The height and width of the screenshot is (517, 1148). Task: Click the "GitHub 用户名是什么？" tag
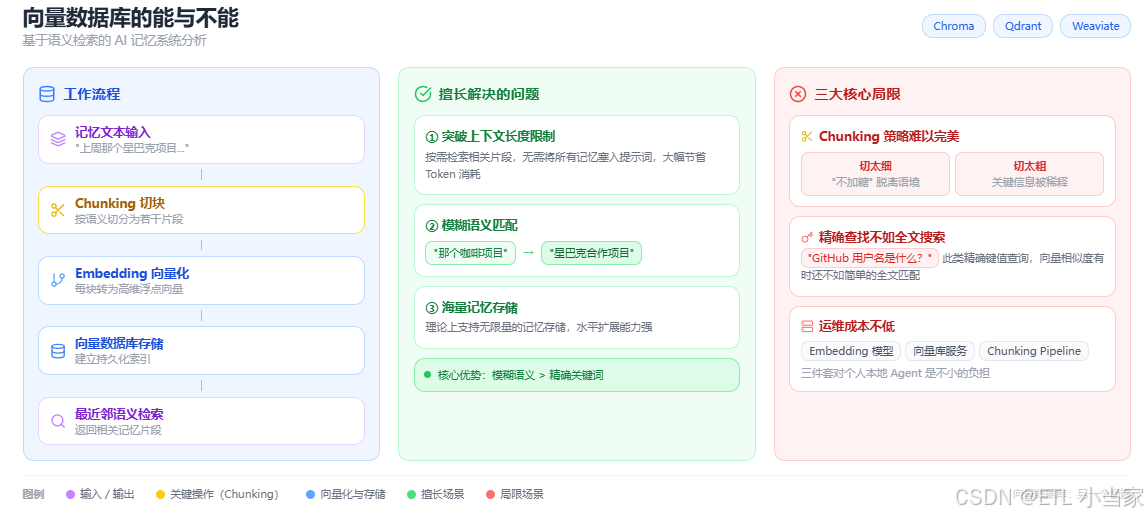(870, 258)
